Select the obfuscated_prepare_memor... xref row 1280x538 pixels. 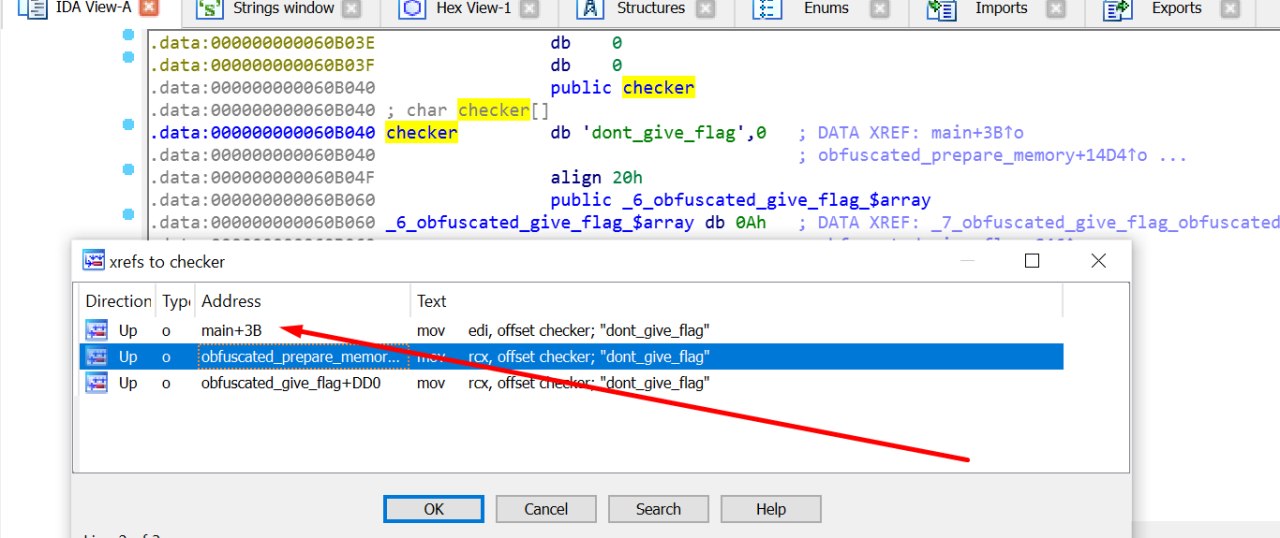(571, 356)
